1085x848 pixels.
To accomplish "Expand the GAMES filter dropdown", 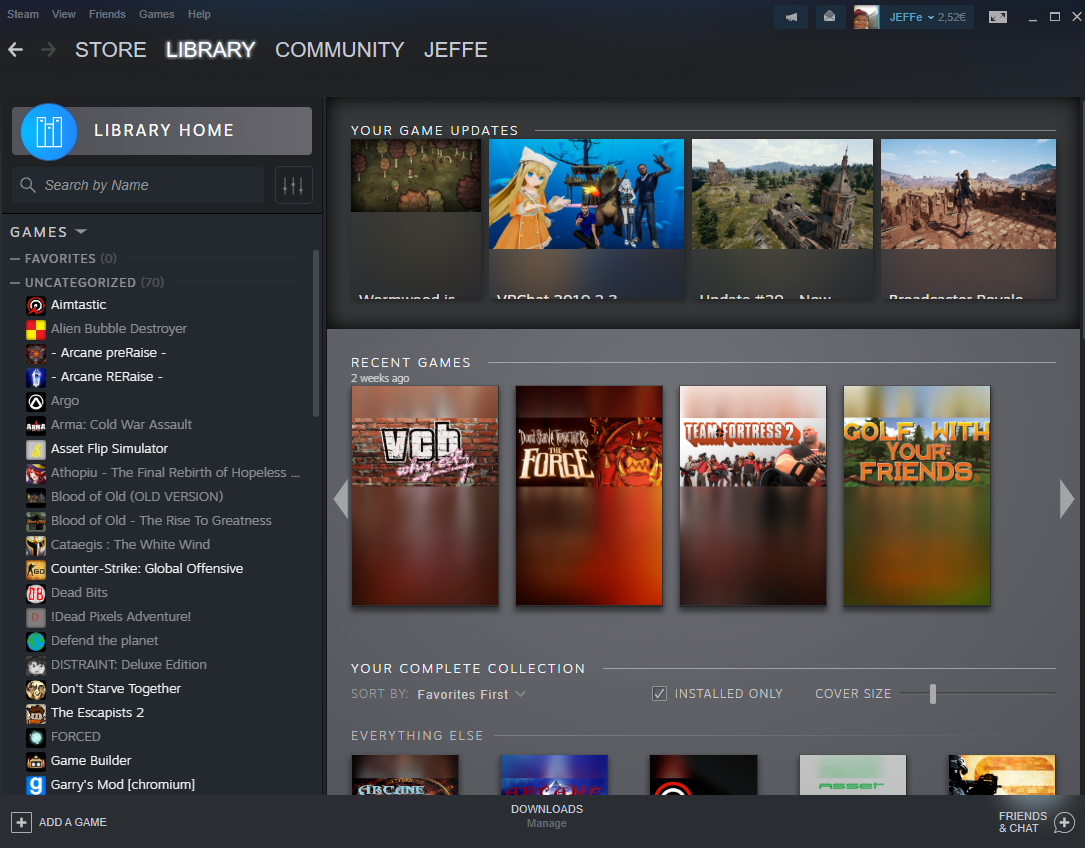I will coord(81,231).
